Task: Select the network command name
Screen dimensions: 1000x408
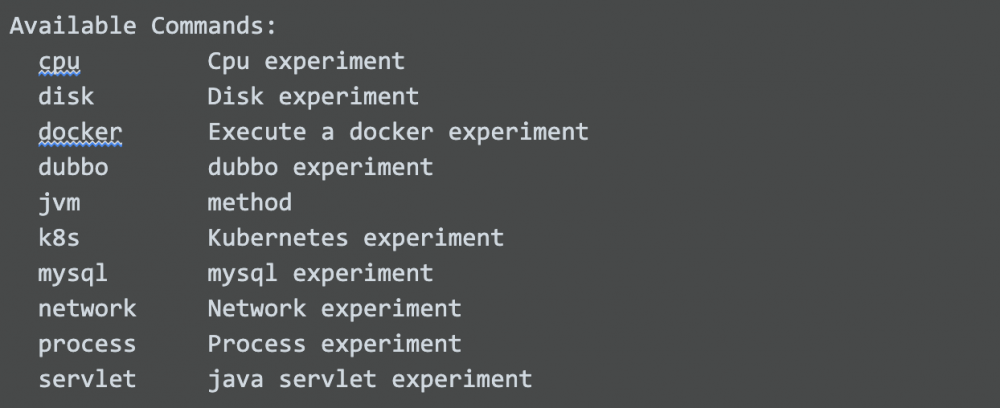Action: [87, 308]
